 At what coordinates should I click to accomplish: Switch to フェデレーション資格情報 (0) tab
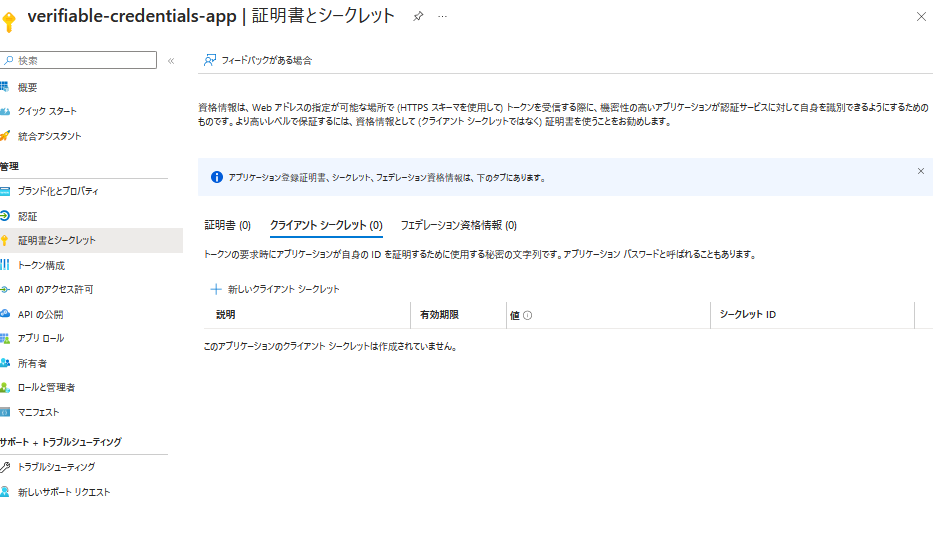pyautogui.click(x=458, y=225)
